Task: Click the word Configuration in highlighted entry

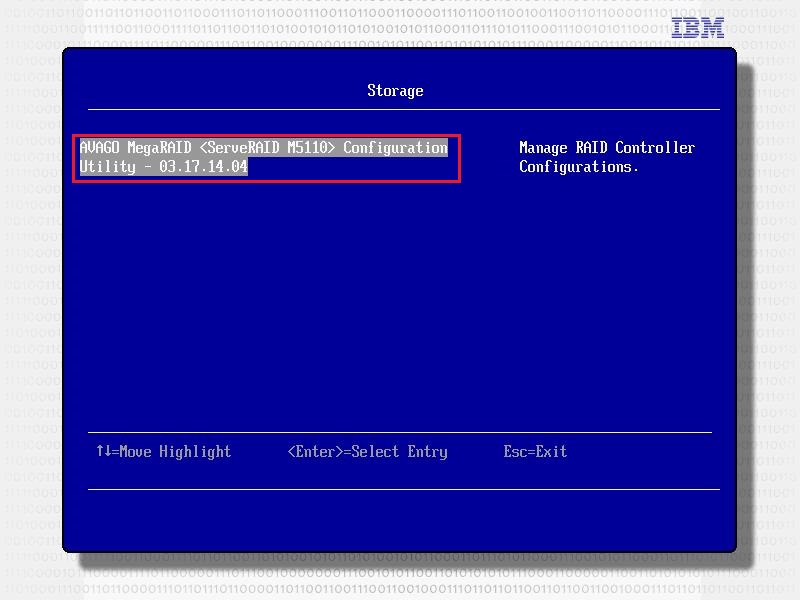Action: (x=395, y=148)
